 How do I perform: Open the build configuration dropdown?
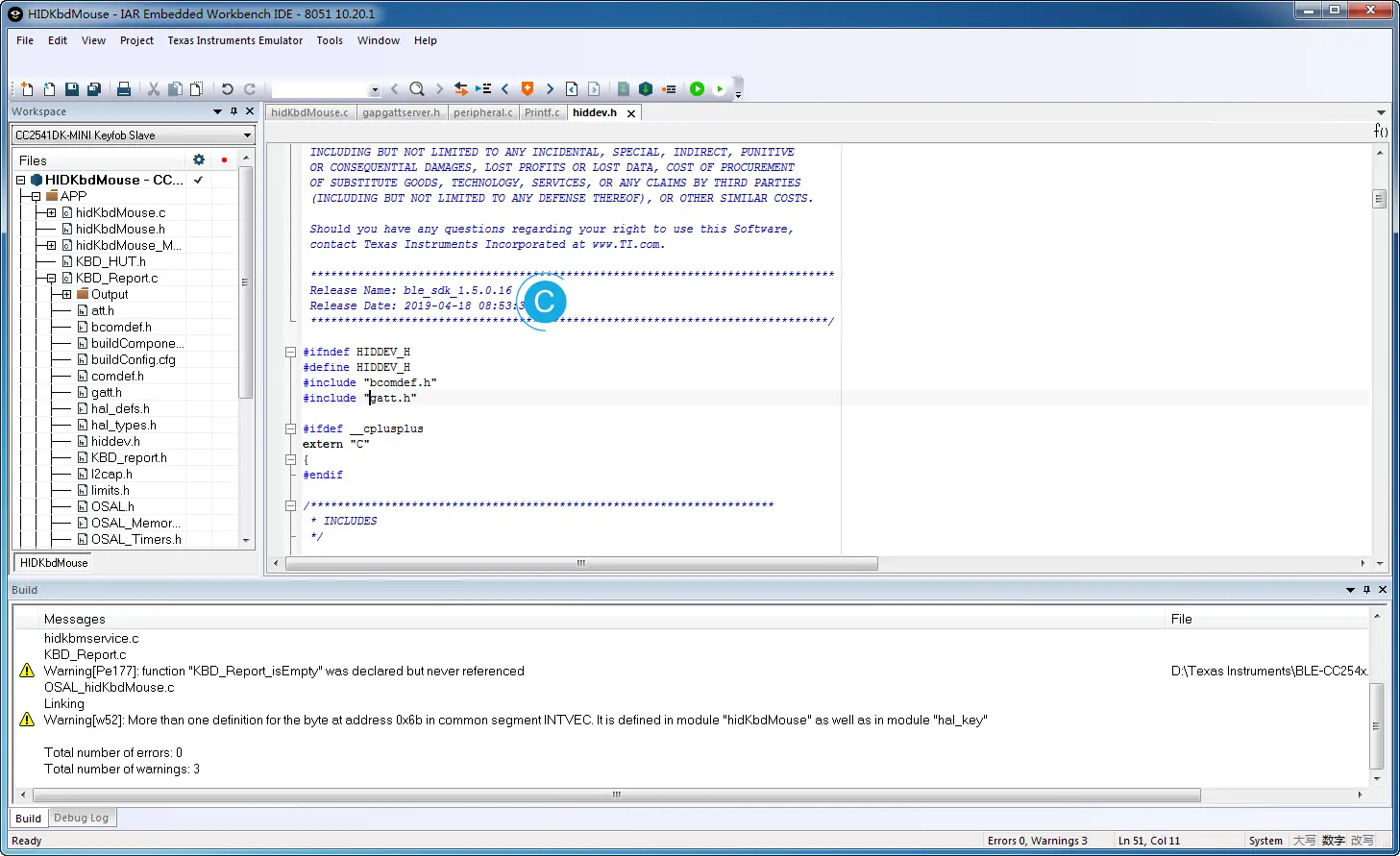[x=247, y=135]
